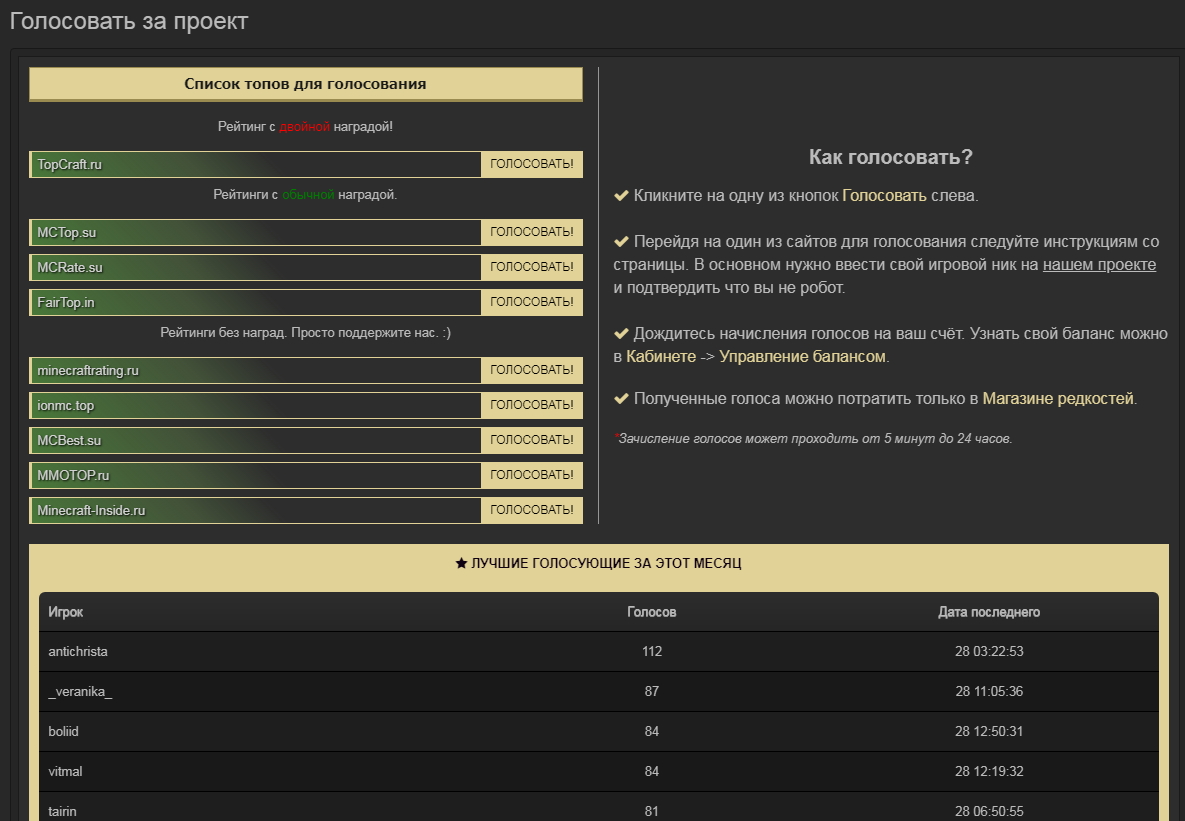
Task: Click the vote button for minecraftrating.ru
Action: tap(531, 370)
